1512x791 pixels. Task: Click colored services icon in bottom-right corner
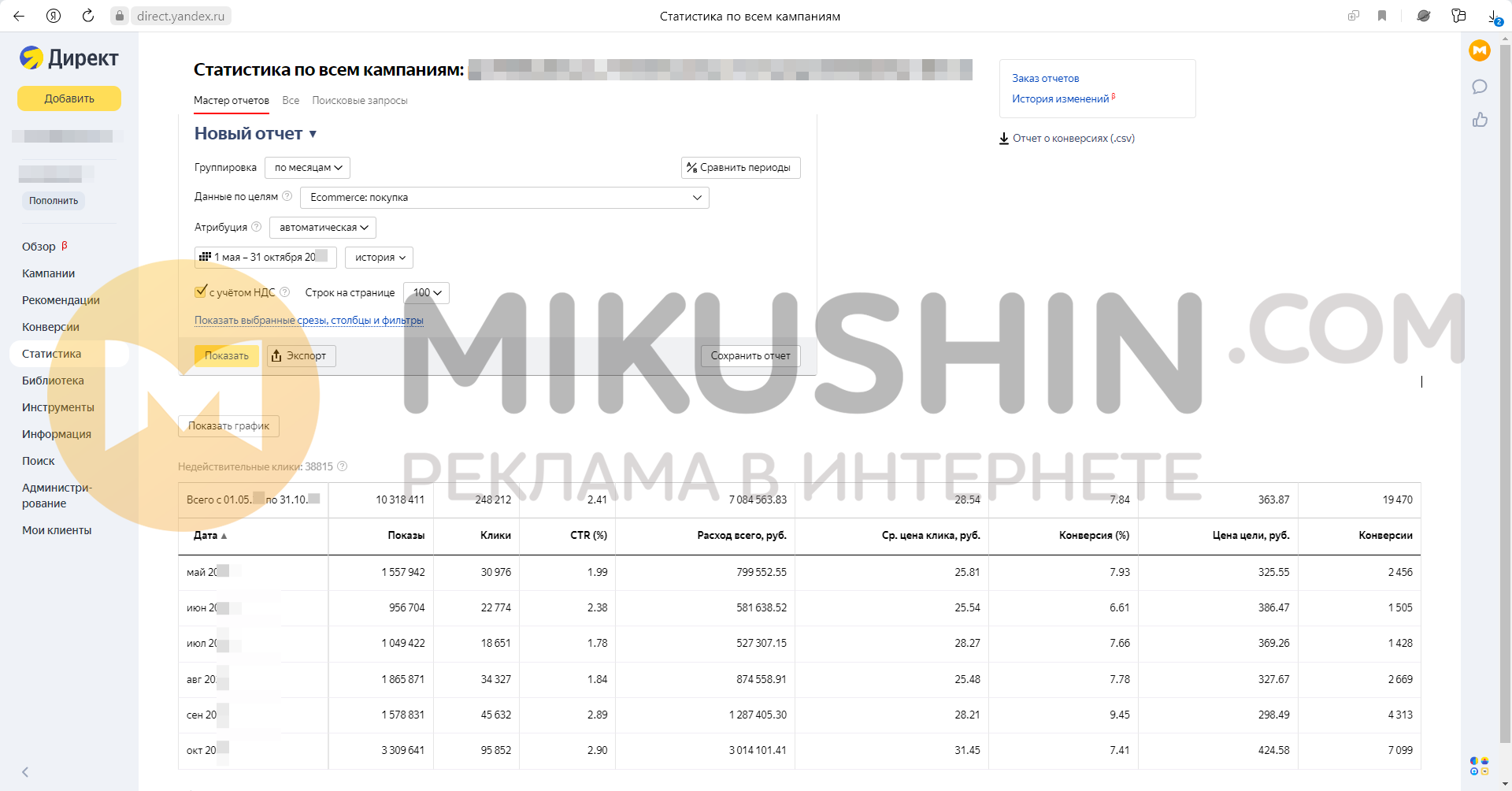tap(1480, 766)
